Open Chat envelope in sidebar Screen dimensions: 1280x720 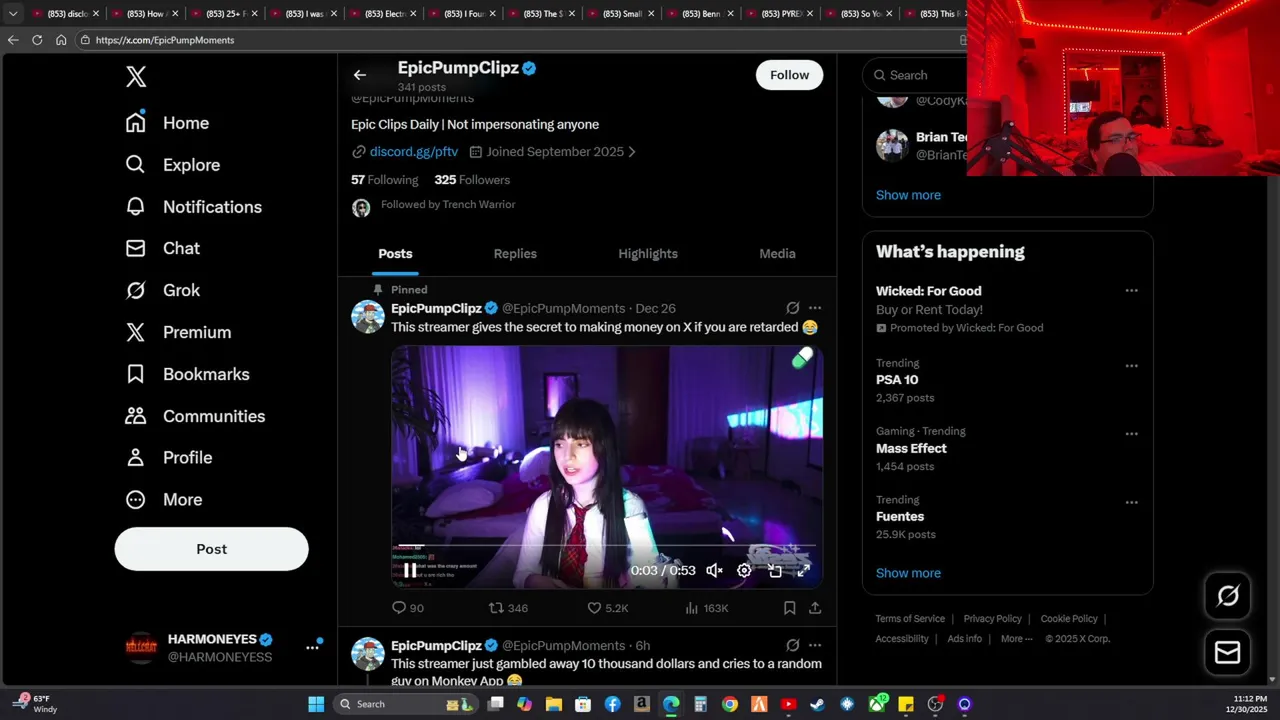[136, 248]
